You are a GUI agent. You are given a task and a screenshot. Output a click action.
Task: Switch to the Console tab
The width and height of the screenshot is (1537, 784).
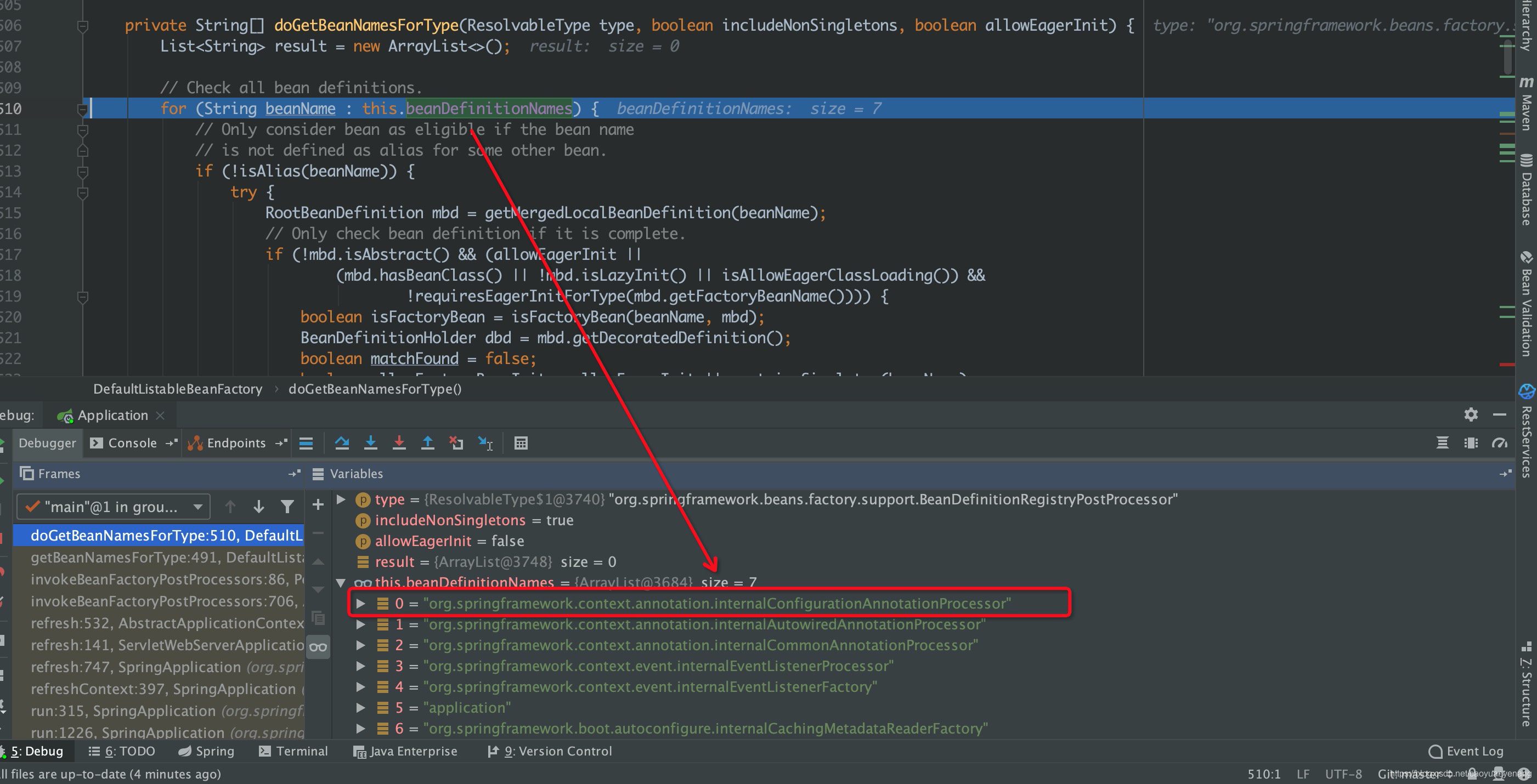tap(132, 443)
